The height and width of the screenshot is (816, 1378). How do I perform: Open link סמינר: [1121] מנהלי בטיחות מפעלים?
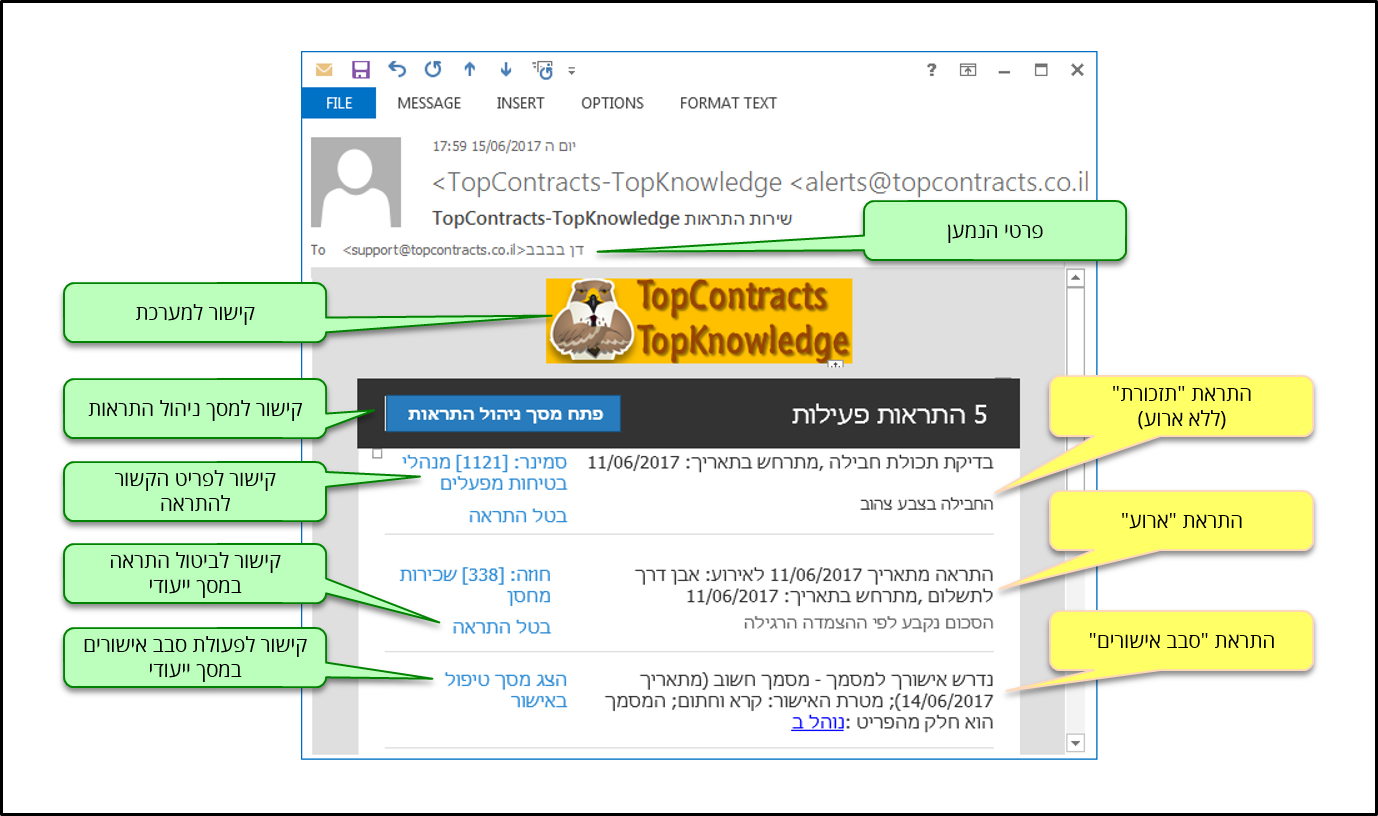click(x=484, y=472)
